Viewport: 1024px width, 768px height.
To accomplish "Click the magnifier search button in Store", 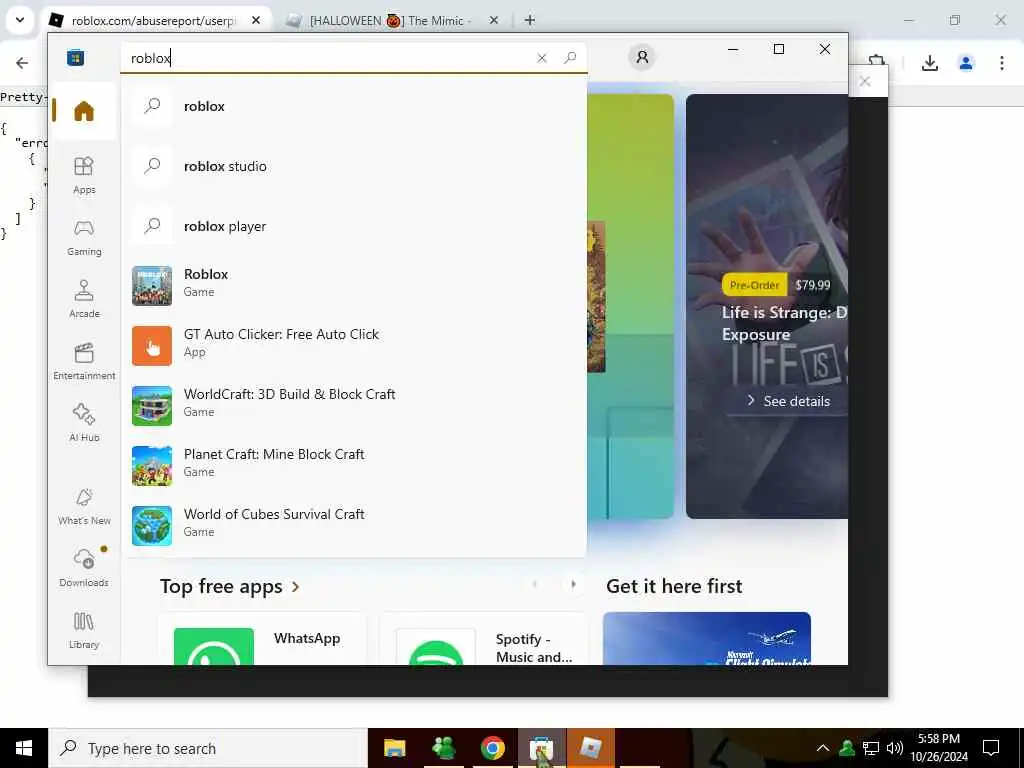I will 570,58.
